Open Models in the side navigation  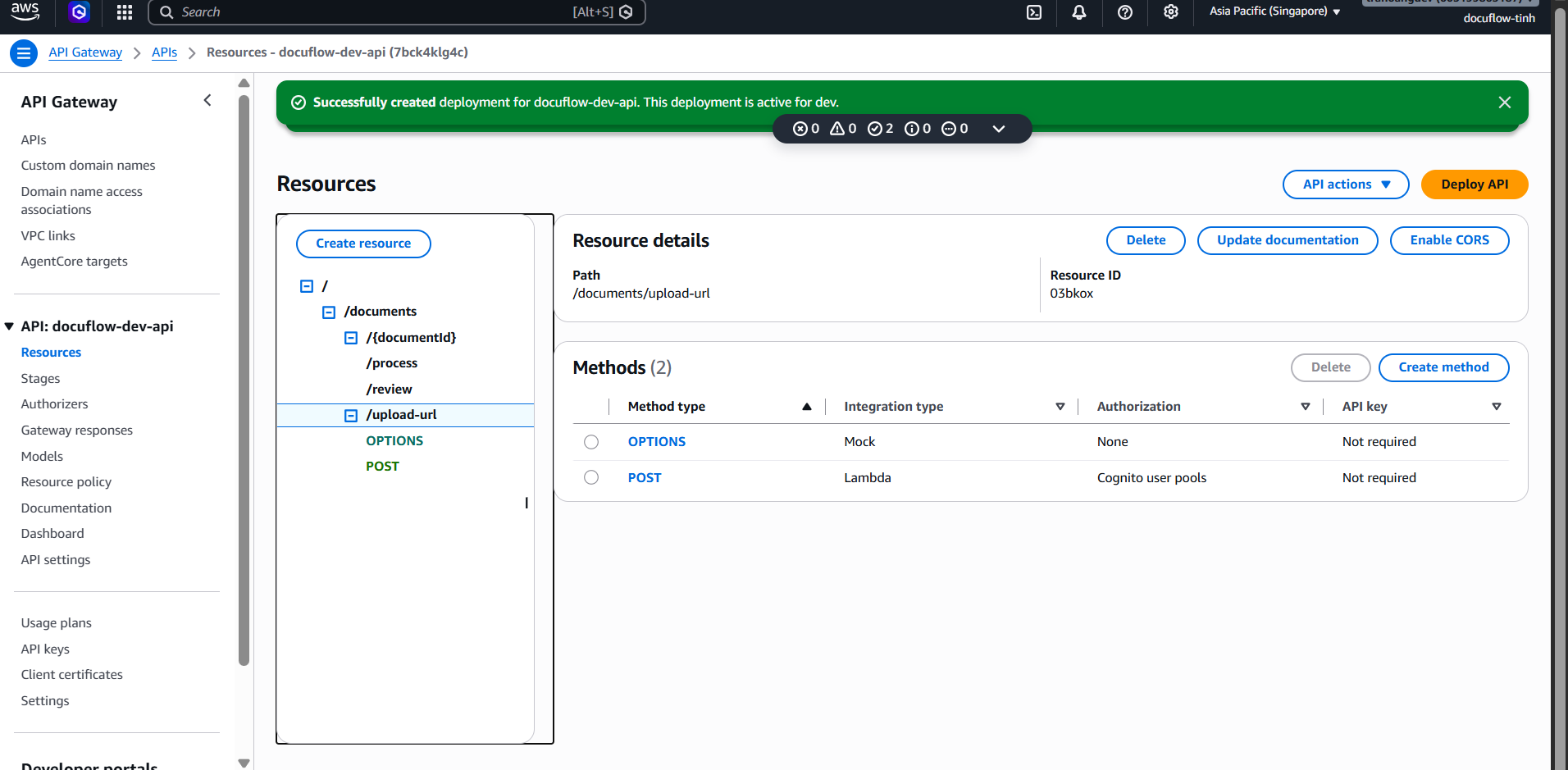[42, 457]
